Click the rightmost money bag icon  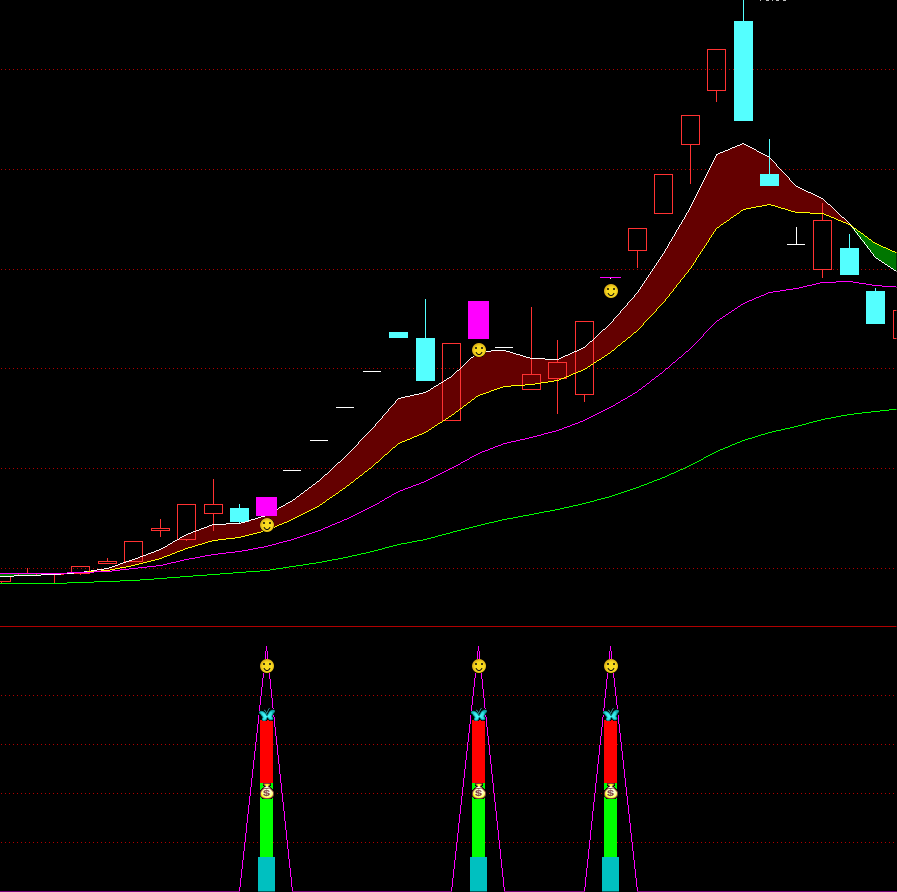click(x=611, y=791)
